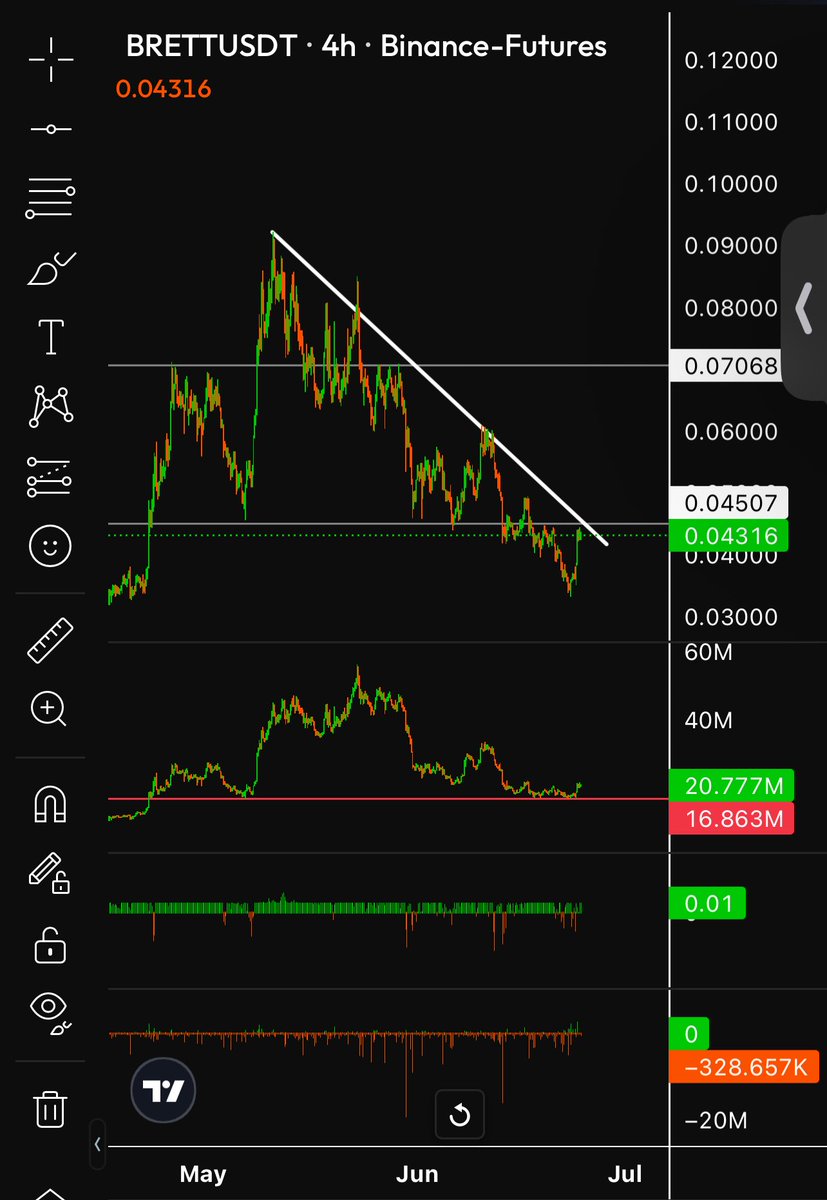Click the Jul label on time axis
The width and height of the screenshot is (827, 1200).
coord(625,1173)
